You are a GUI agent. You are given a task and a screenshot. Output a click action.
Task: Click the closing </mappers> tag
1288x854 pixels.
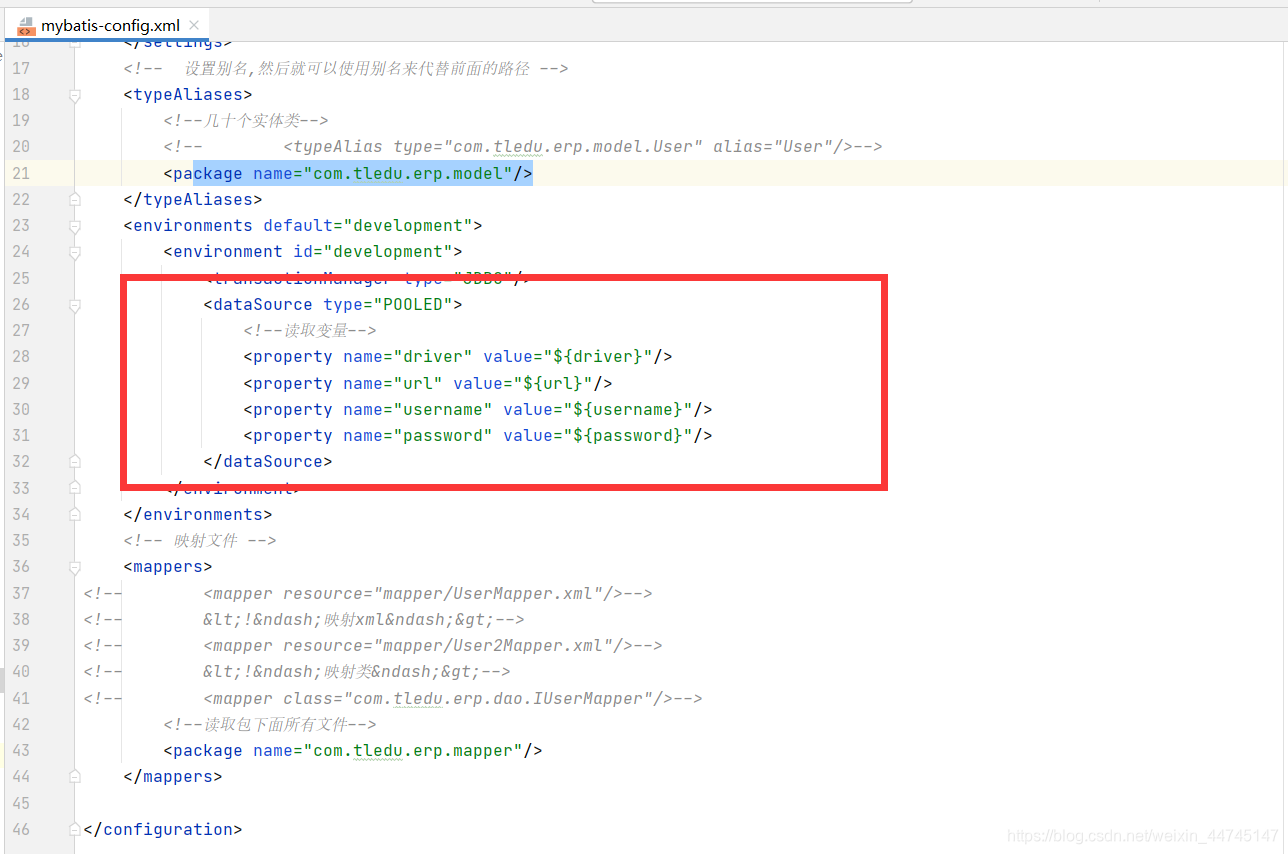click(x=173, y=776)
